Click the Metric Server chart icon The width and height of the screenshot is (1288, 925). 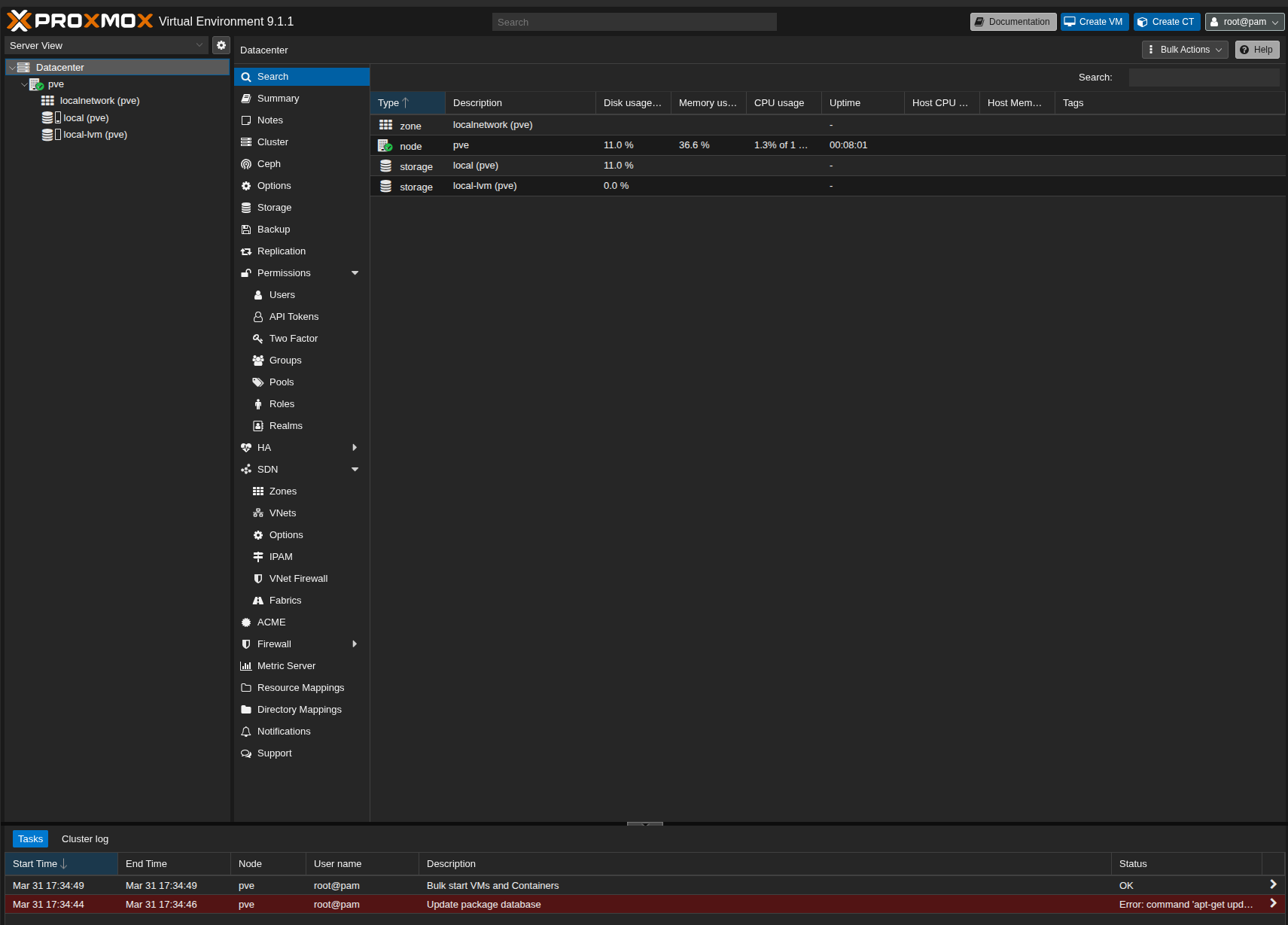[246, 666]
